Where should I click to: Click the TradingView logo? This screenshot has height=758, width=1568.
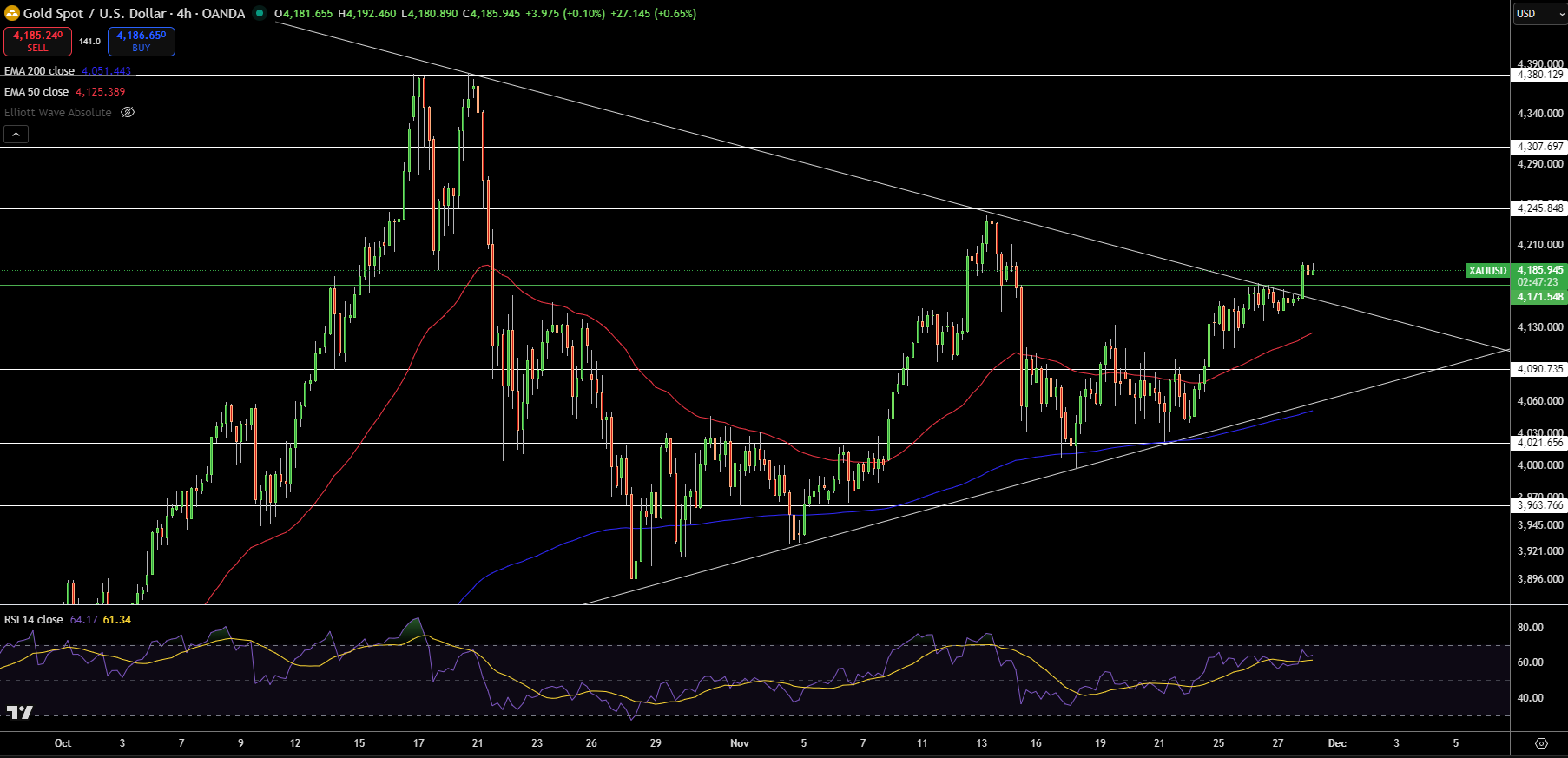pyautogui.click(x=19, y=712)
